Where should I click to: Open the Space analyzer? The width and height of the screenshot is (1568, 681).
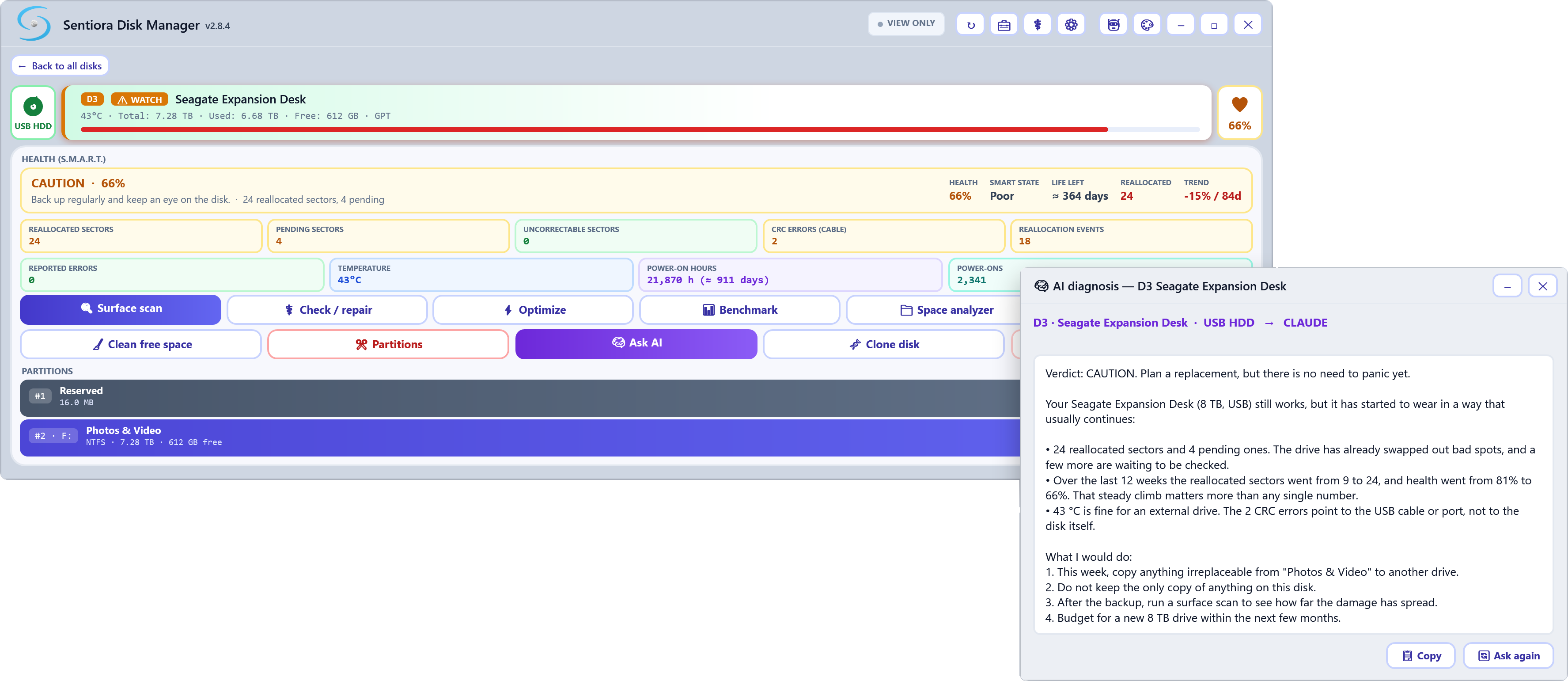click(946, 309)
